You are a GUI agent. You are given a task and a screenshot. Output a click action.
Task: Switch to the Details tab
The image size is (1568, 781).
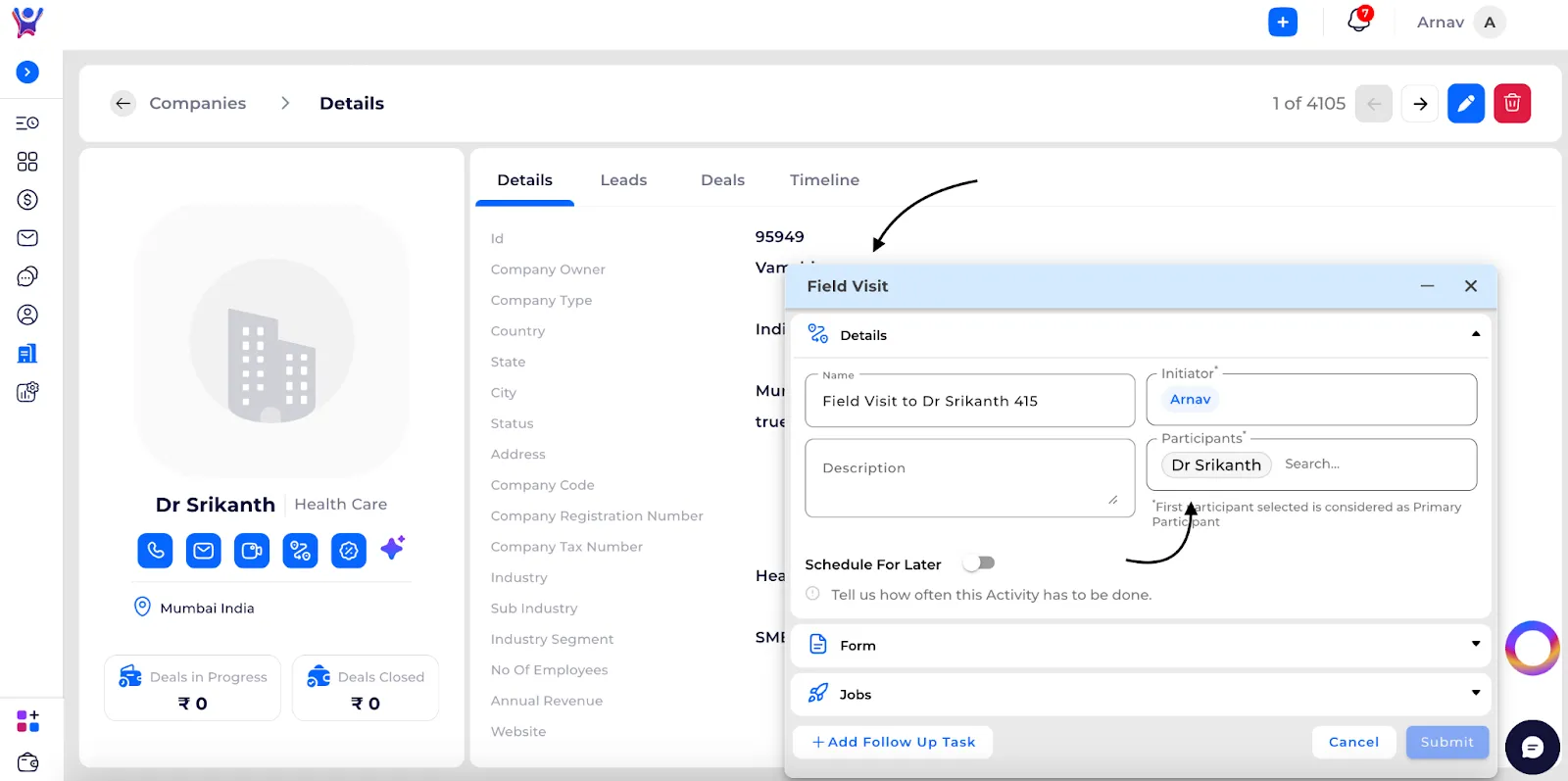pyautogui.click(x=524, y=180)
